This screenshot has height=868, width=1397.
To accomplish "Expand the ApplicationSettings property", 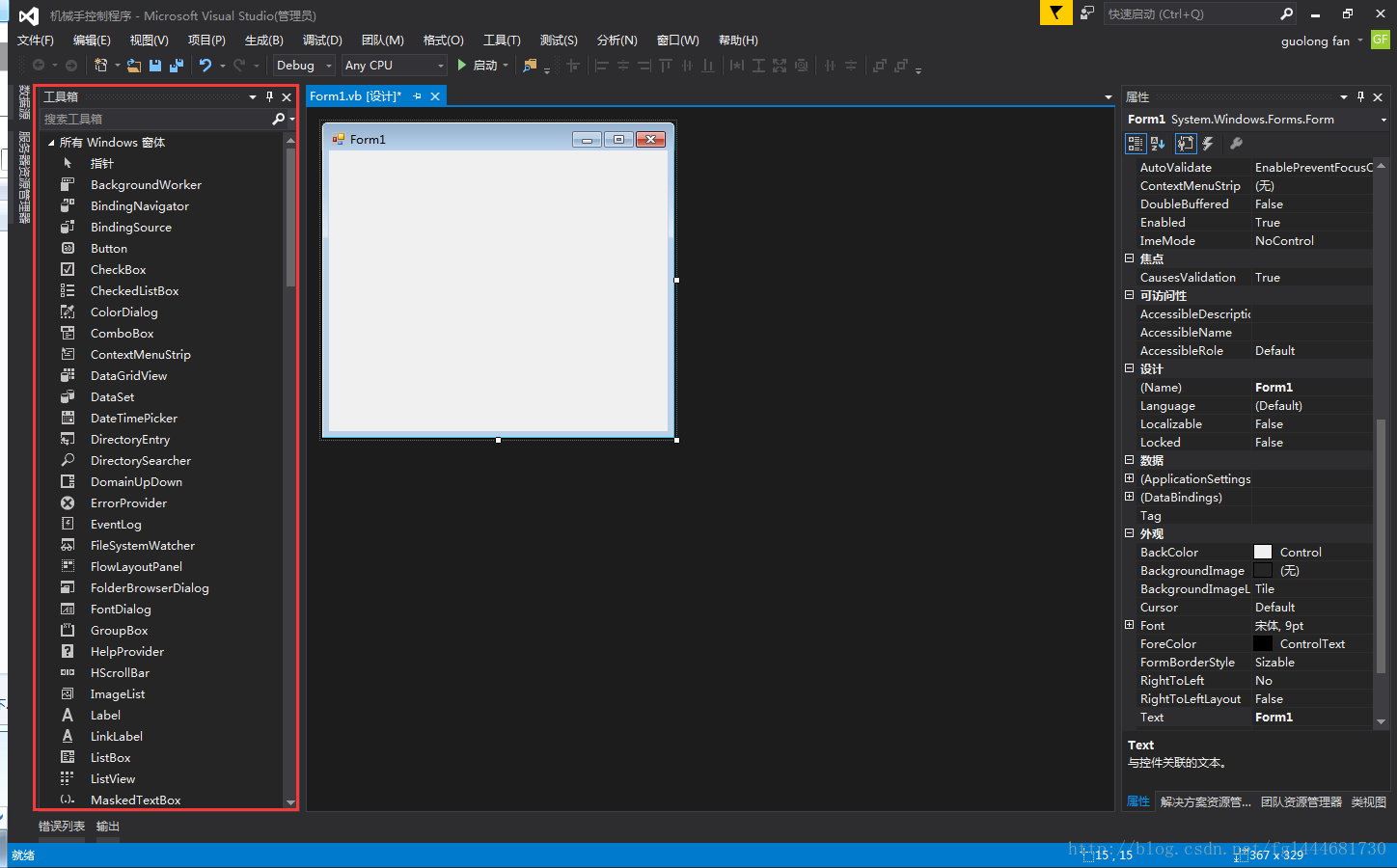I will 1129,478.
